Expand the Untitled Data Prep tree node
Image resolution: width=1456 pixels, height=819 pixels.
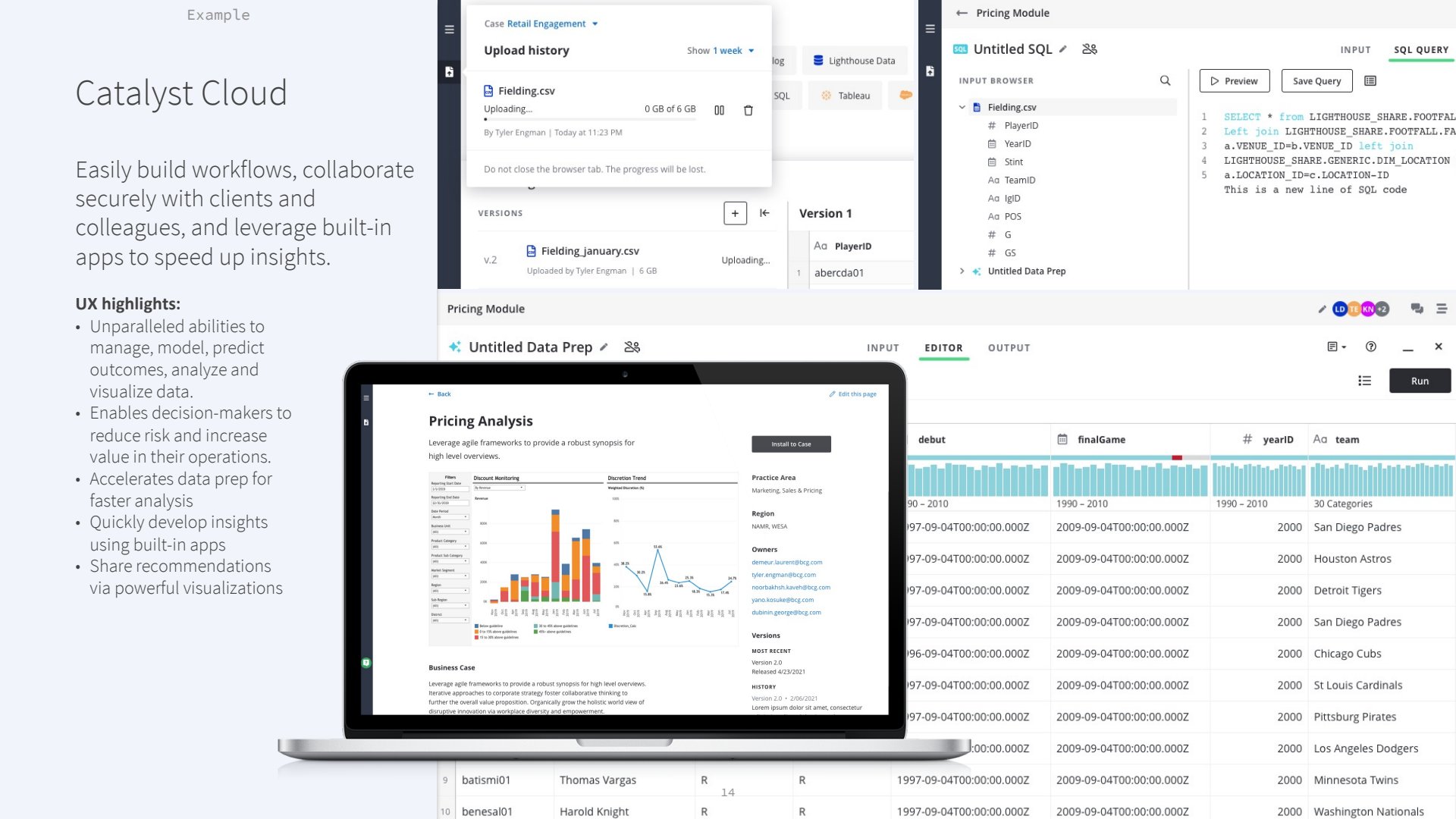tap(962, 271)
